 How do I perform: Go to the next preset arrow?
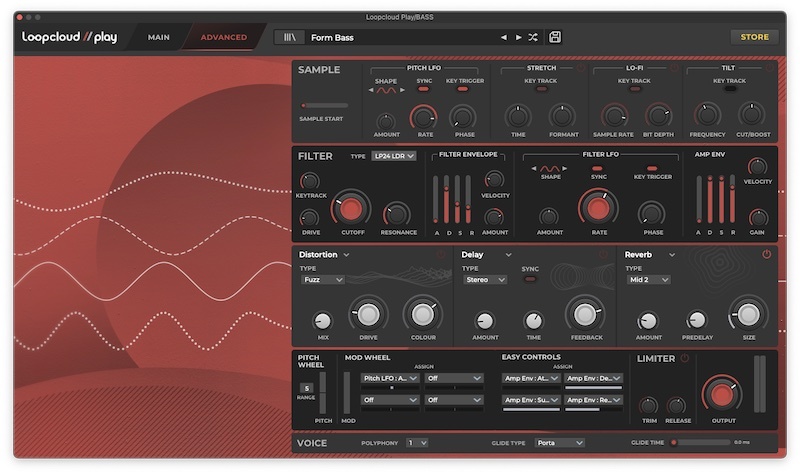pos(518,37)
